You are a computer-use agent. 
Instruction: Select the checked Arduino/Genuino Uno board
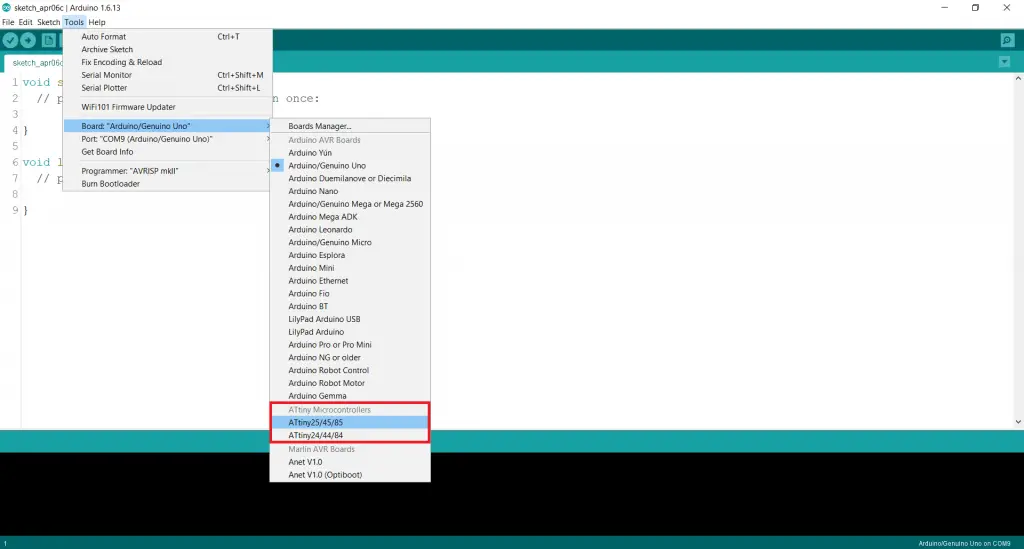click(350, 166)
